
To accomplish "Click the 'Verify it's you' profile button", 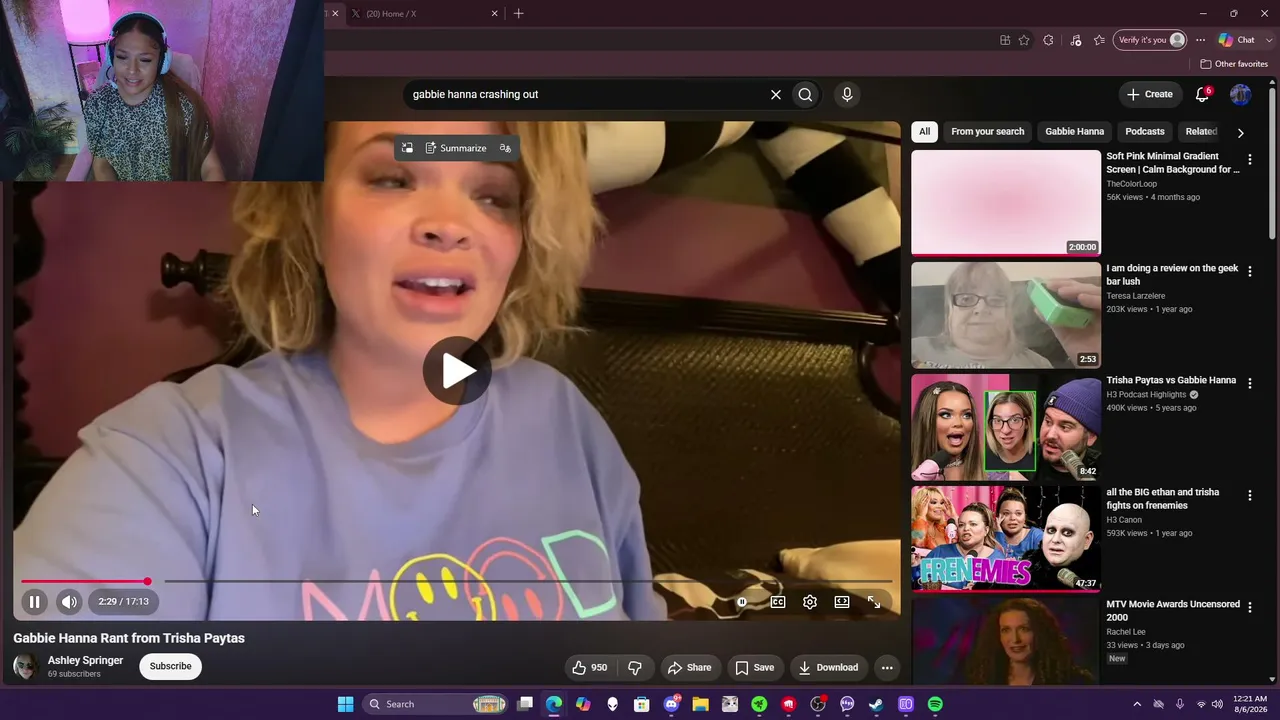I will pos(1151,40).
